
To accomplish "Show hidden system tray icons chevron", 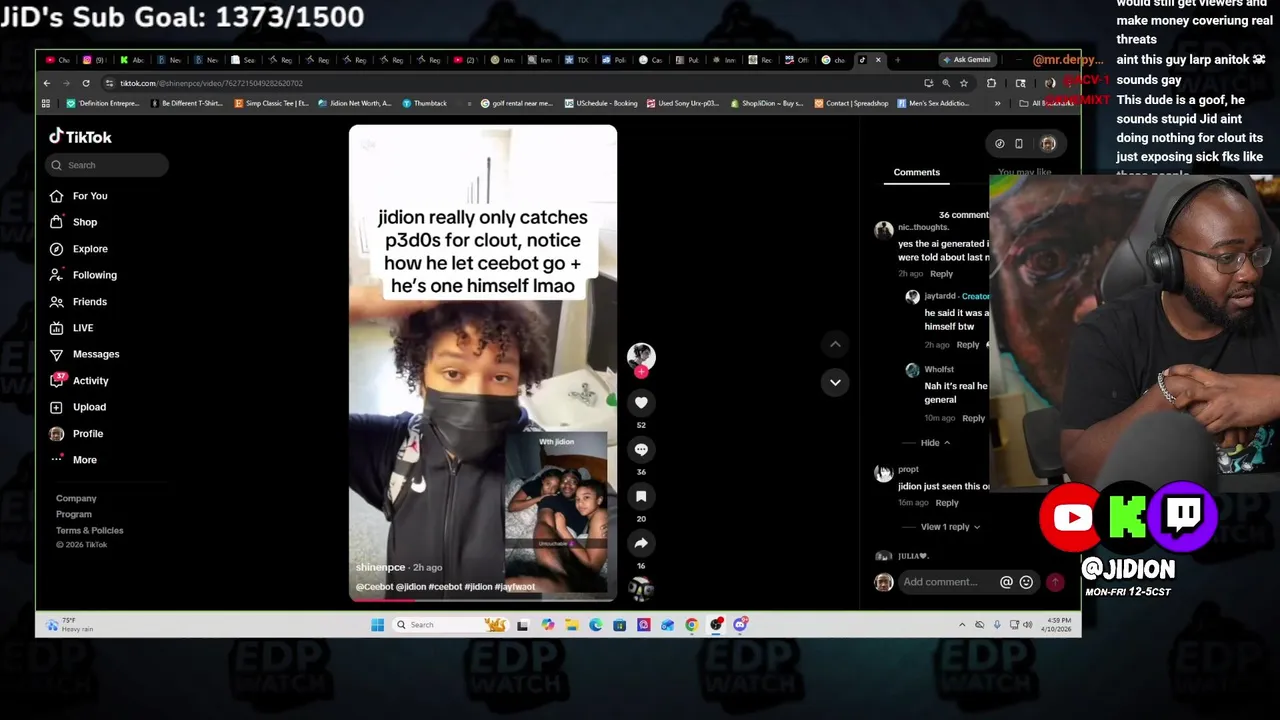I will (962, 625).
